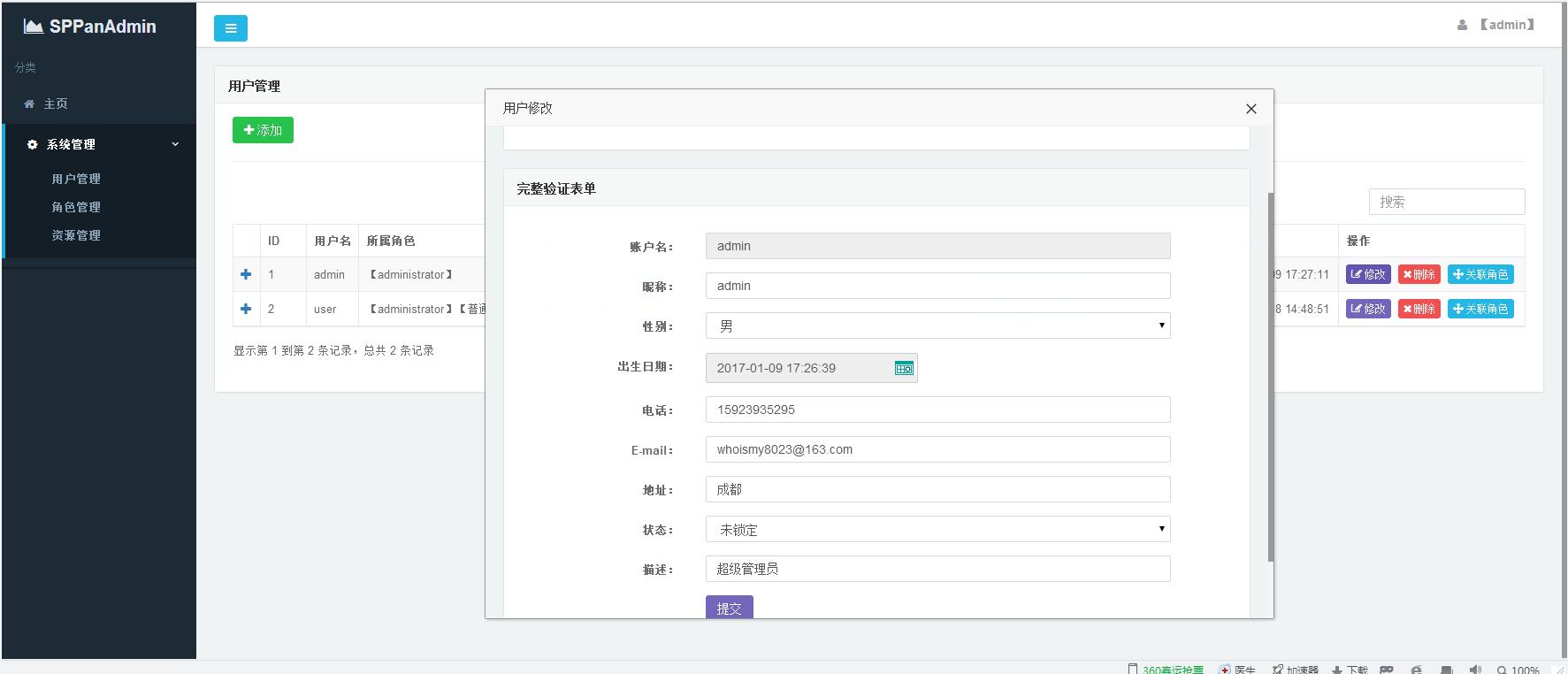Click the 100% zoom level control

coord(1518,670)
